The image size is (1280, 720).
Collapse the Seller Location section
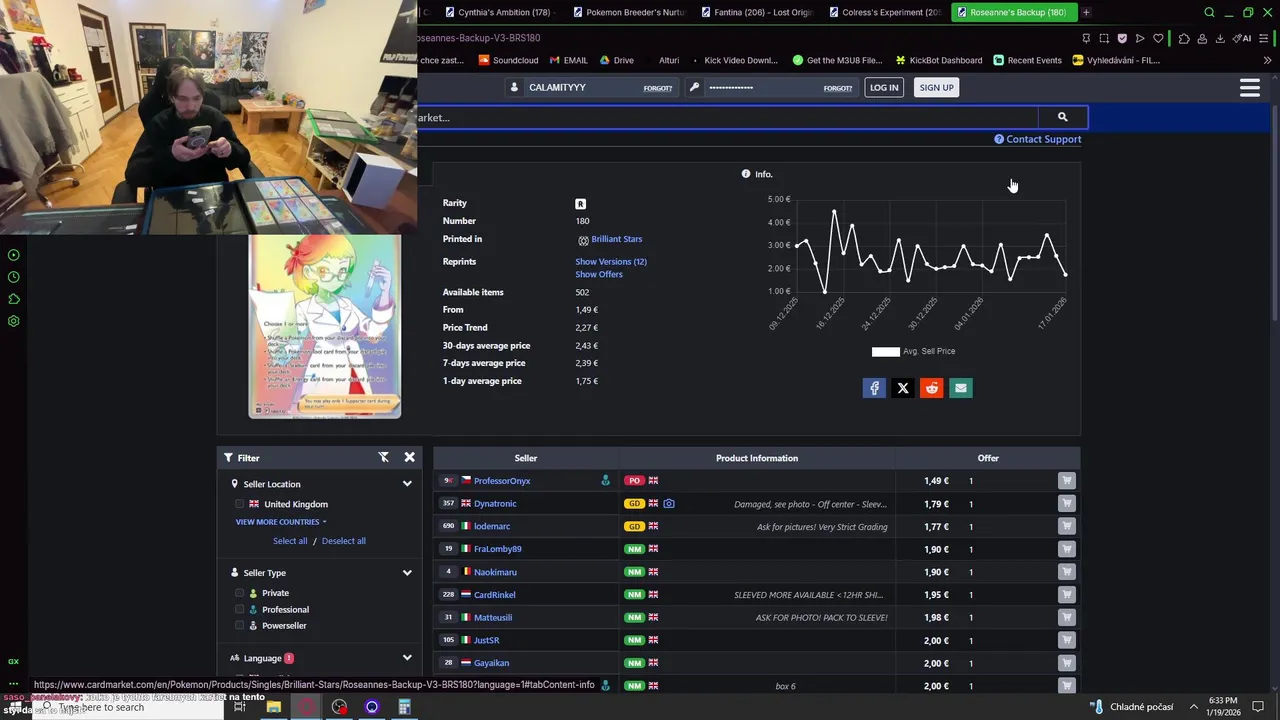click(407, 484)
